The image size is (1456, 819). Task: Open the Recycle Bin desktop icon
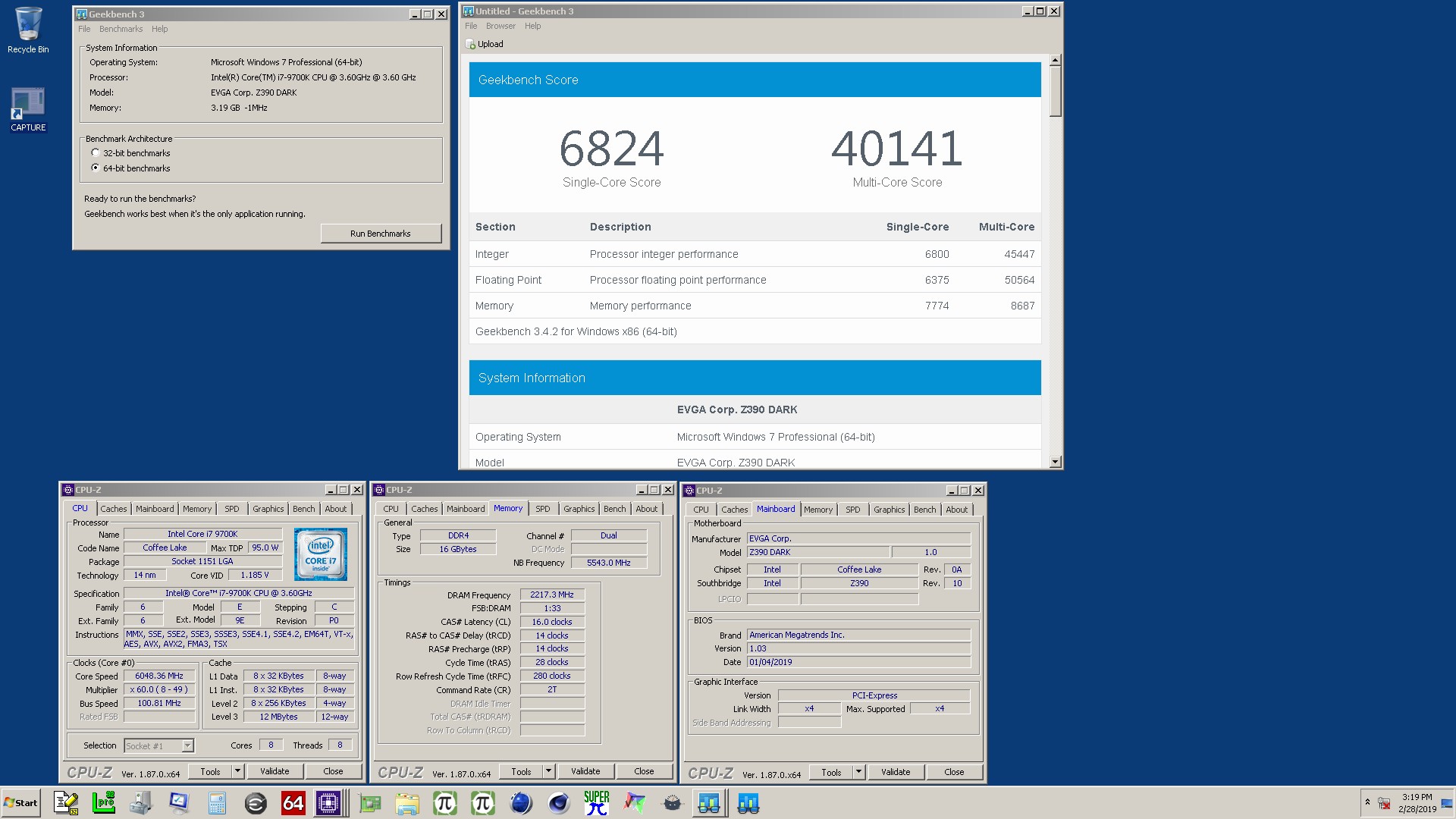point(28,30)
